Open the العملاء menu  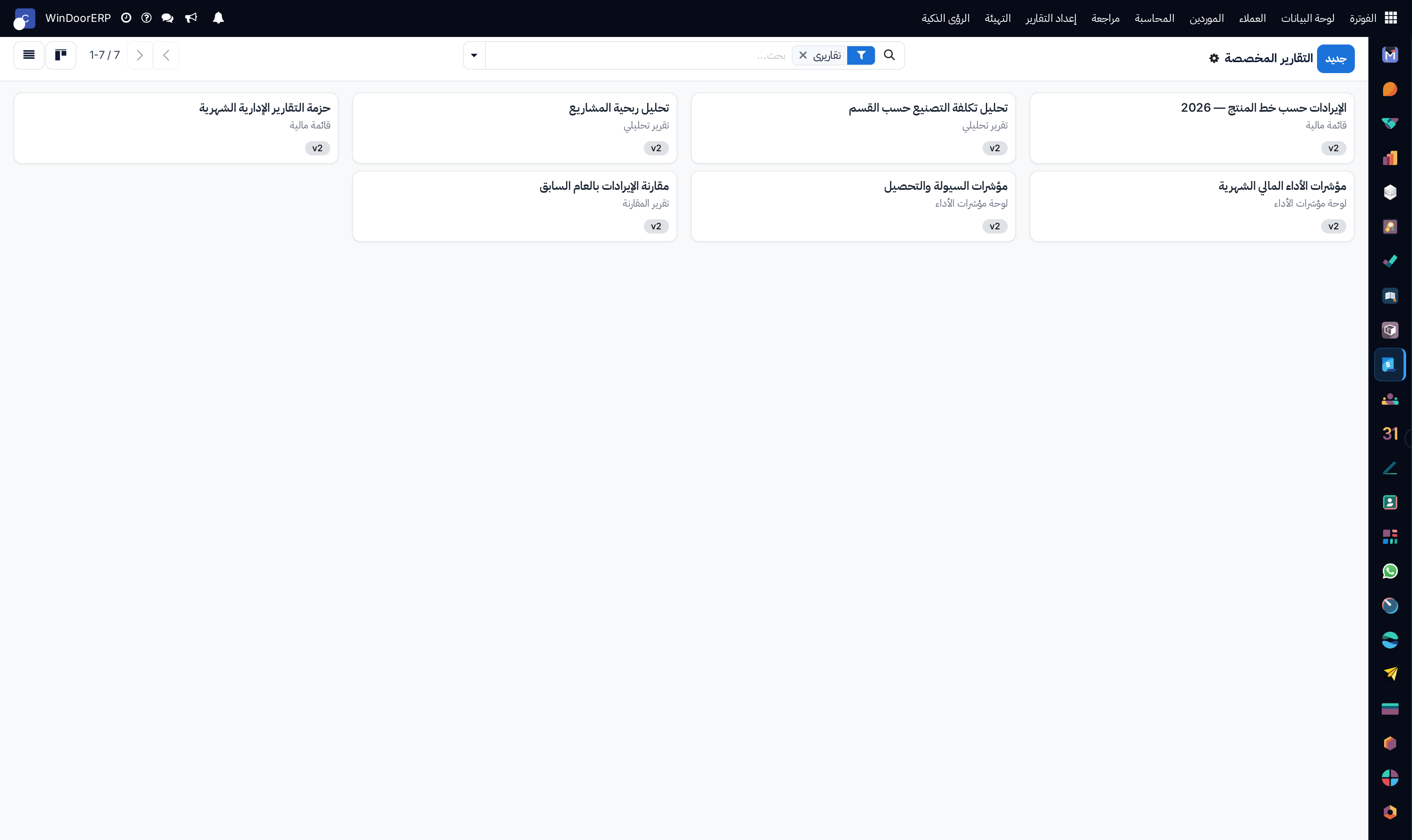click(1252, 18)
